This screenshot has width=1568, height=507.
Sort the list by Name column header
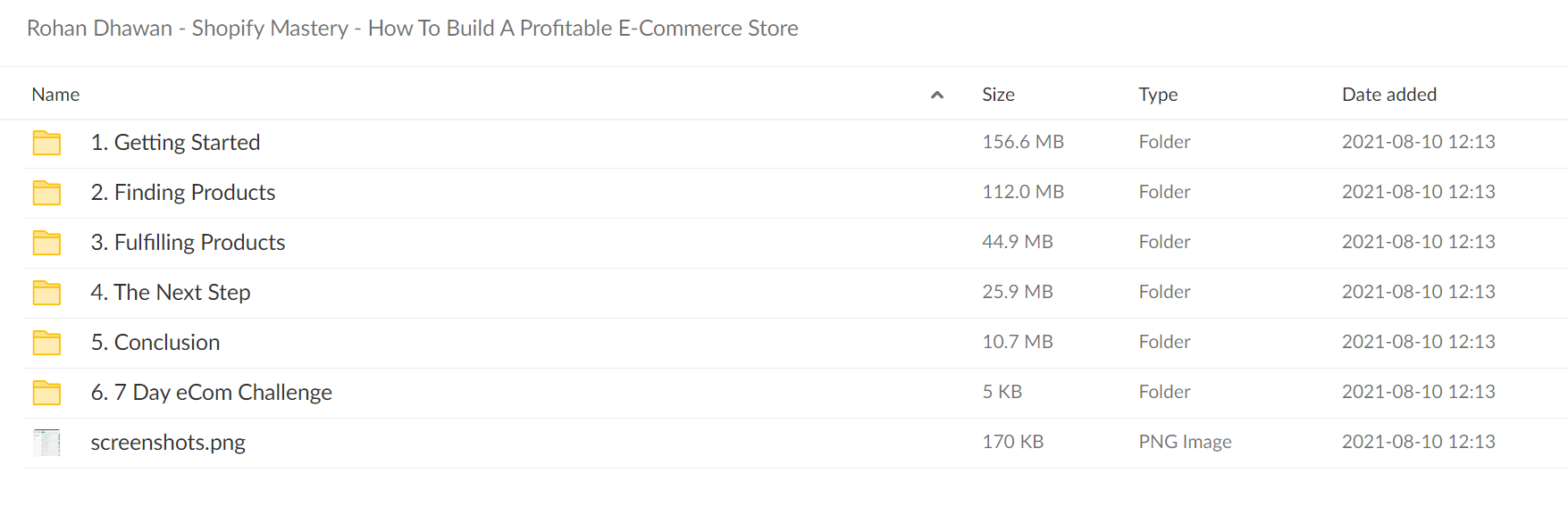pos(55,95)
